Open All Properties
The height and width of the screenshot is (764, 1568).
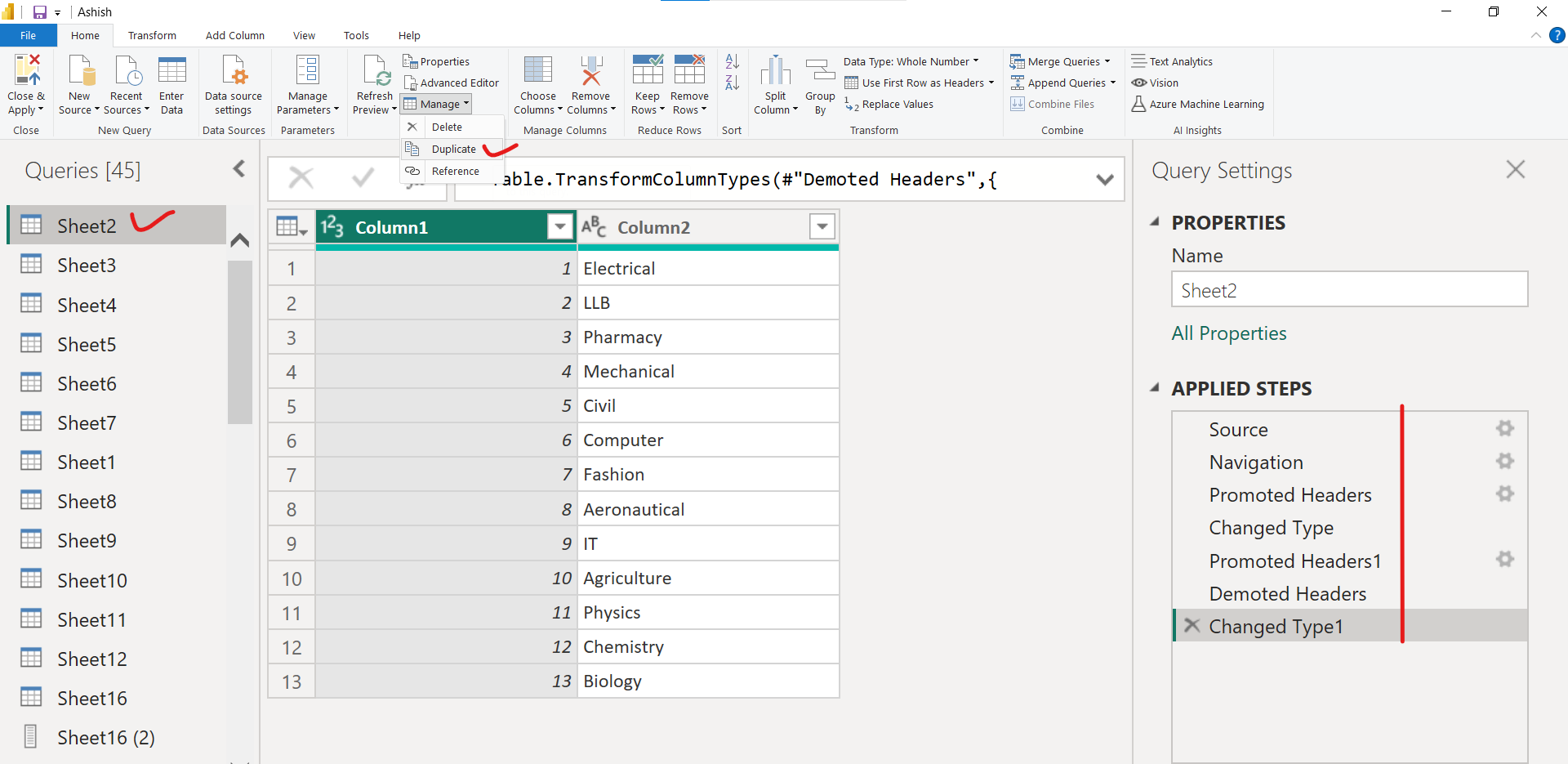pyautogui.click(x=1228, y=333)
